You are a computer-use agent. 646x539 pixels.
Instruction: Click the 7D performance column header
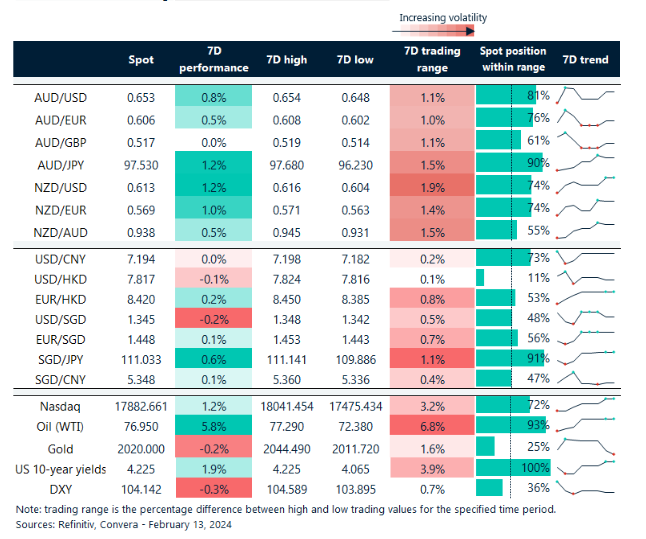click(x=212, y=60)
